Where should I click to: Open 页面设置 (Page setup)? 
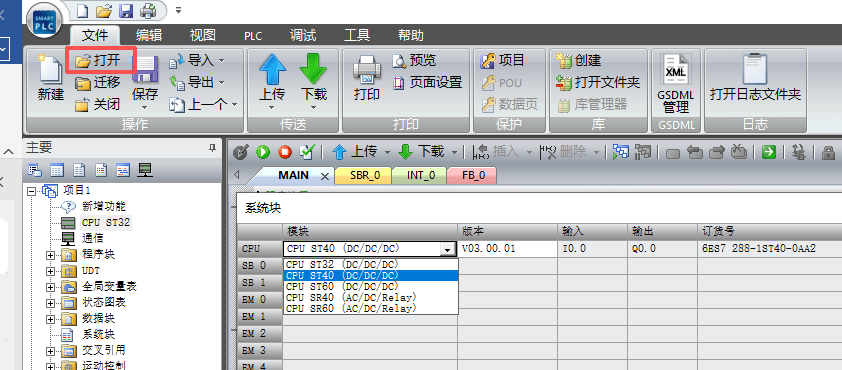pyautogui.click(x=427, y=83)
